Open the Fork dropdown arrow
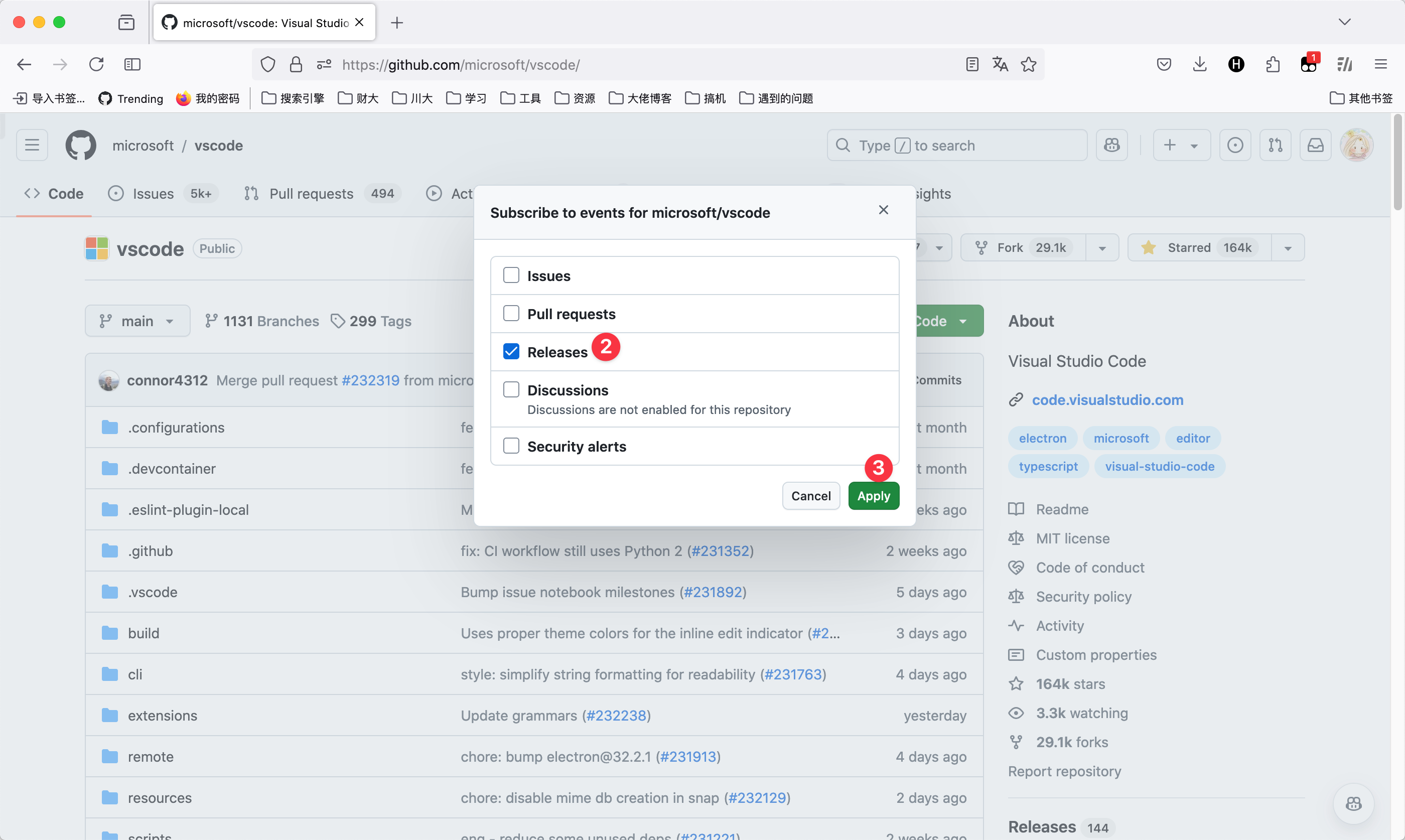The image size is (1405, 840). (1102, 248)
